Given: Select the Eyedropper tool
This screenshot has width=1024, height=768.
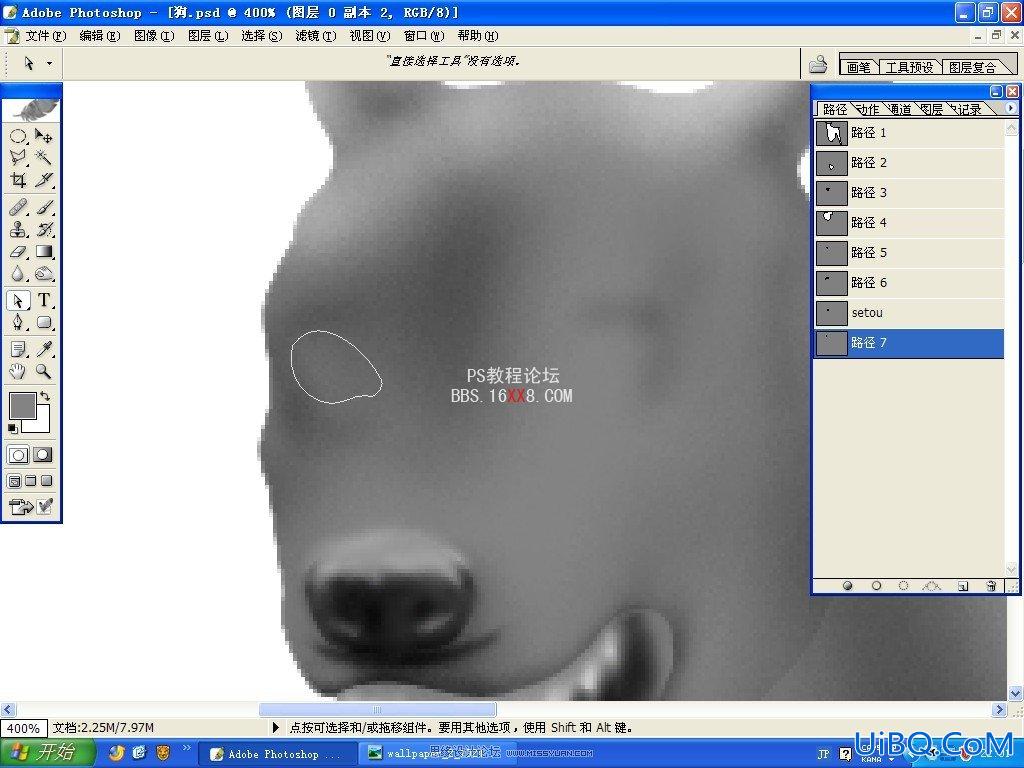Looking at the screenshot, I should [x=43, y=349].
